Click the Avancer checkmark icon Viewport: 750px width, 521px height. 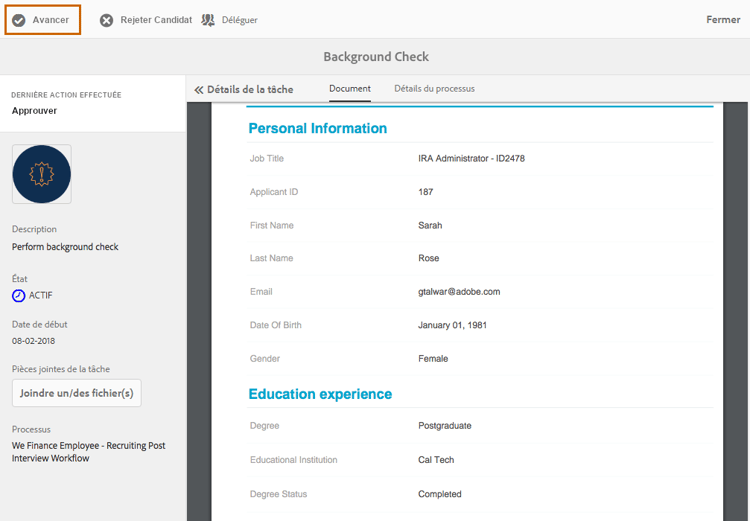coord(19,20)
